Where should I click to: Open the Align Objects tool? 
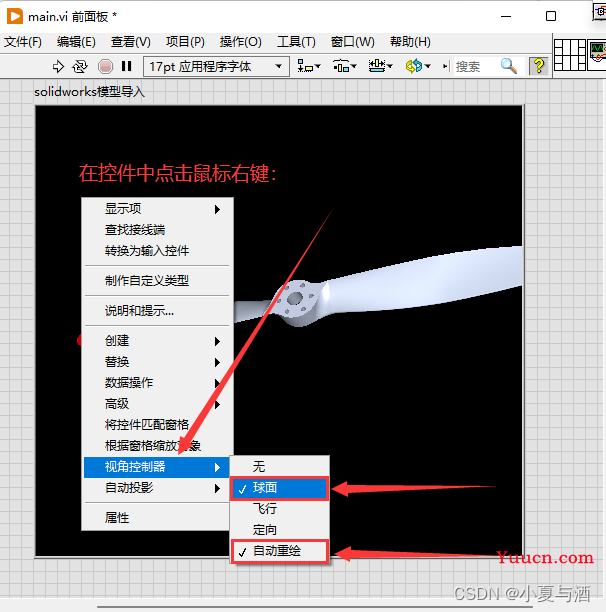point(309,66)
